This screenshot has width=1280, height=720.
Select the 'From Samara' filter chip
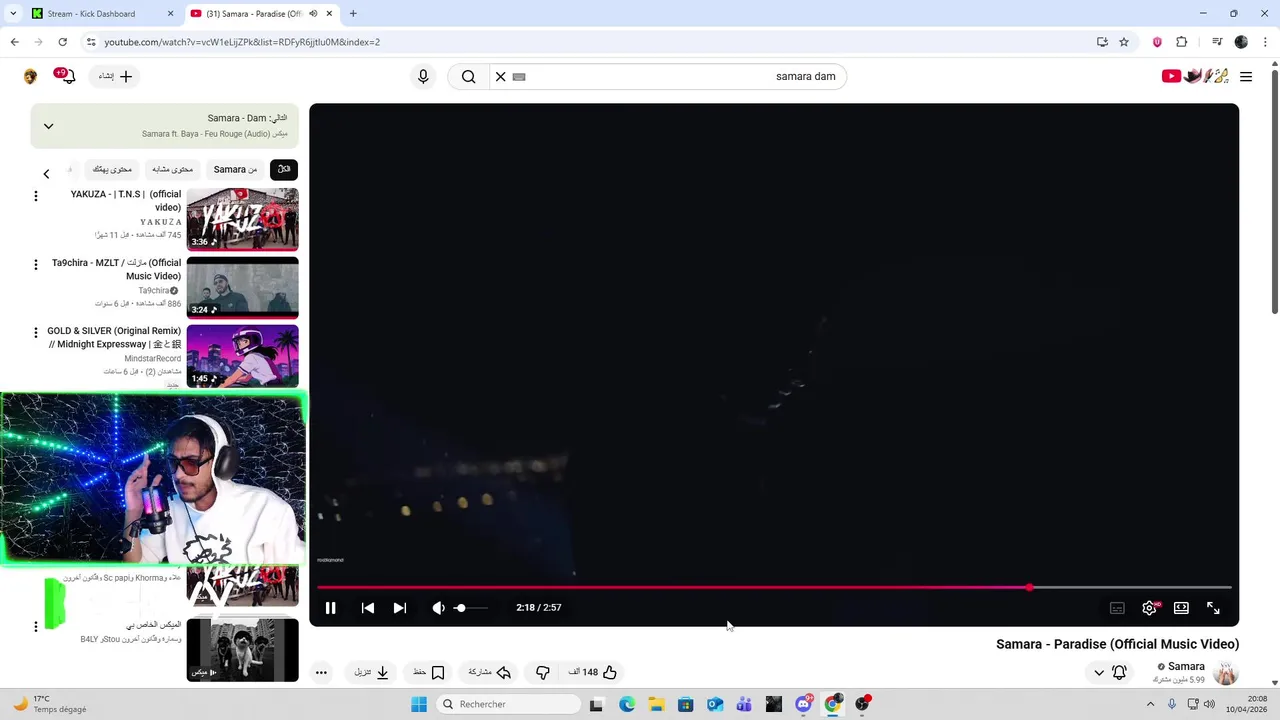[235, 169]
